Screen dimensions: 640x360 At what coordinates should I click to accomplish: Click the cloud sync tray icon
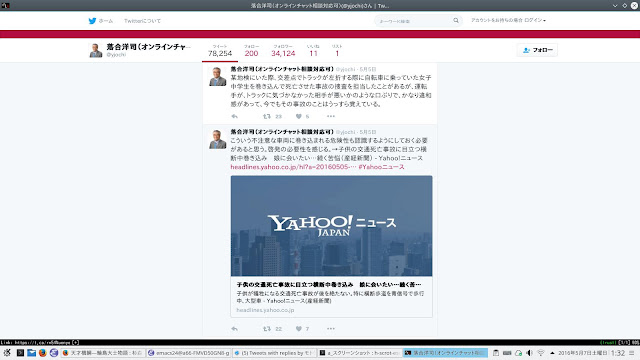[x=518, y=353]
